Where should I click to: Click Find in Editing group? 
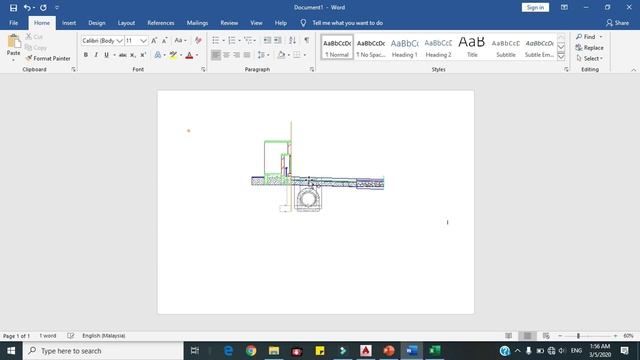[x=586, y=37]
